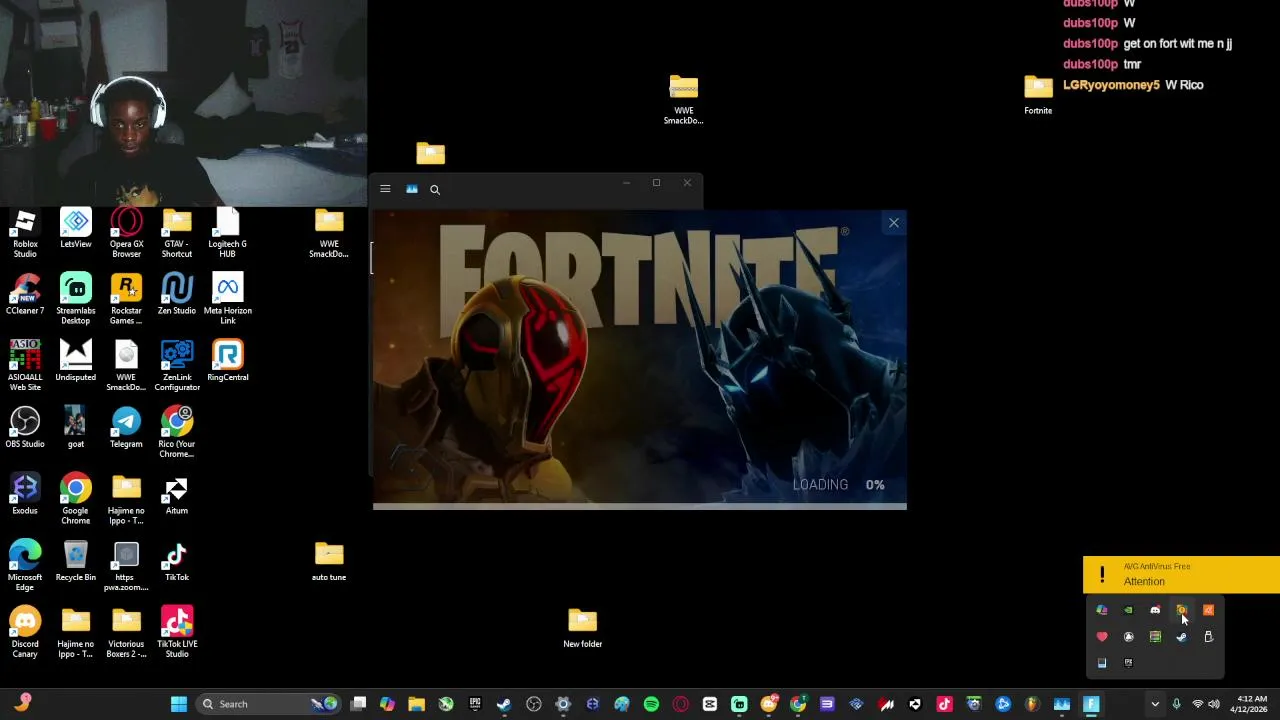Screen dimensions: 1280x720
Task: Collapse the hidden tray icons chevron
Action: point(1155,704)
